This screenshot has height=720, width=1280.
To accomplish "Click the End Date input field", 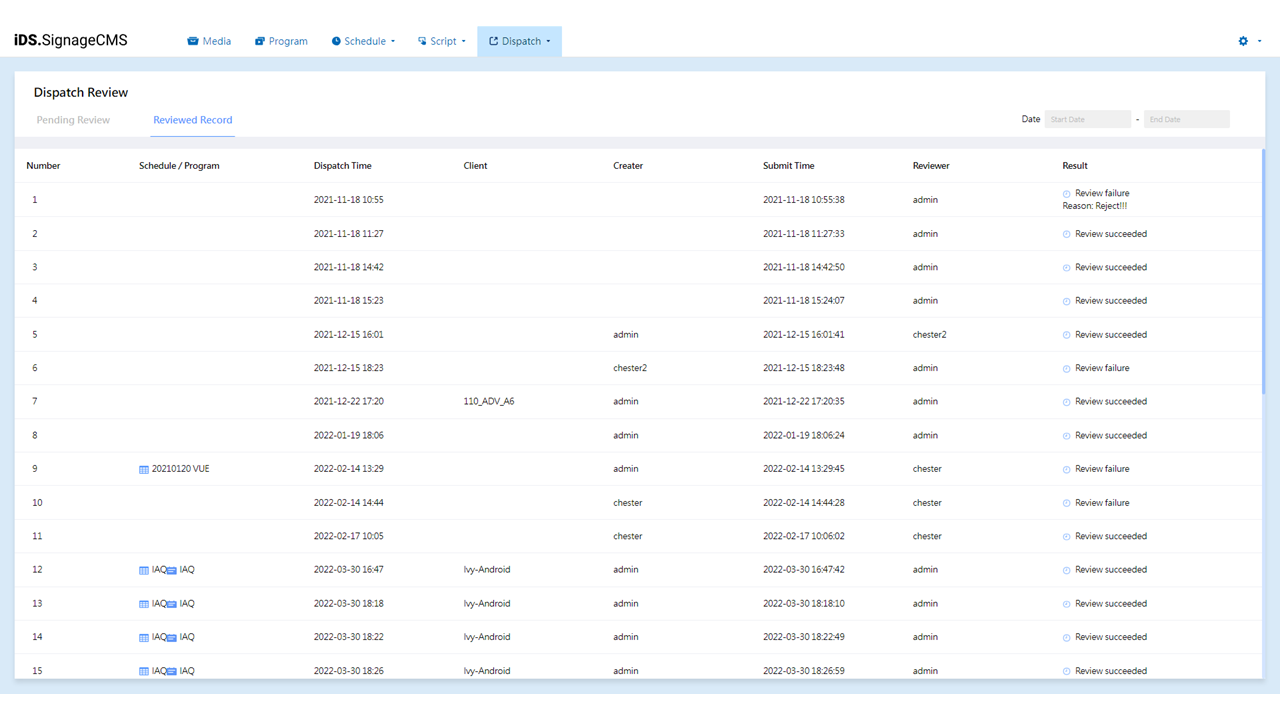I will coord(1186,119).
